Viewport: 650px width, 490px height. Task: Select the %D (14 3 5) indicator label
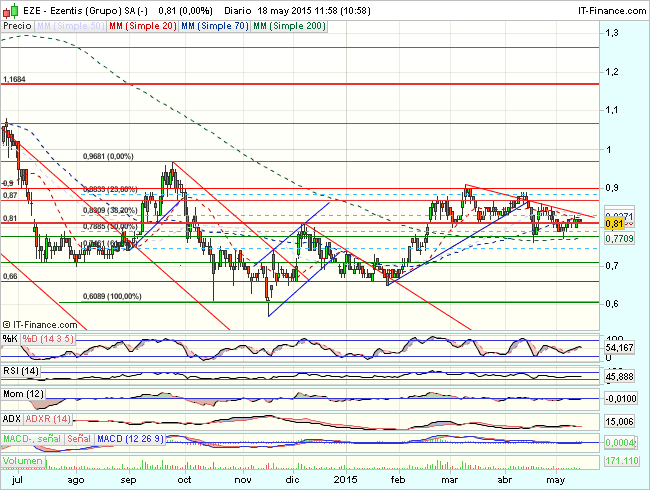click(x=48, y=339)
